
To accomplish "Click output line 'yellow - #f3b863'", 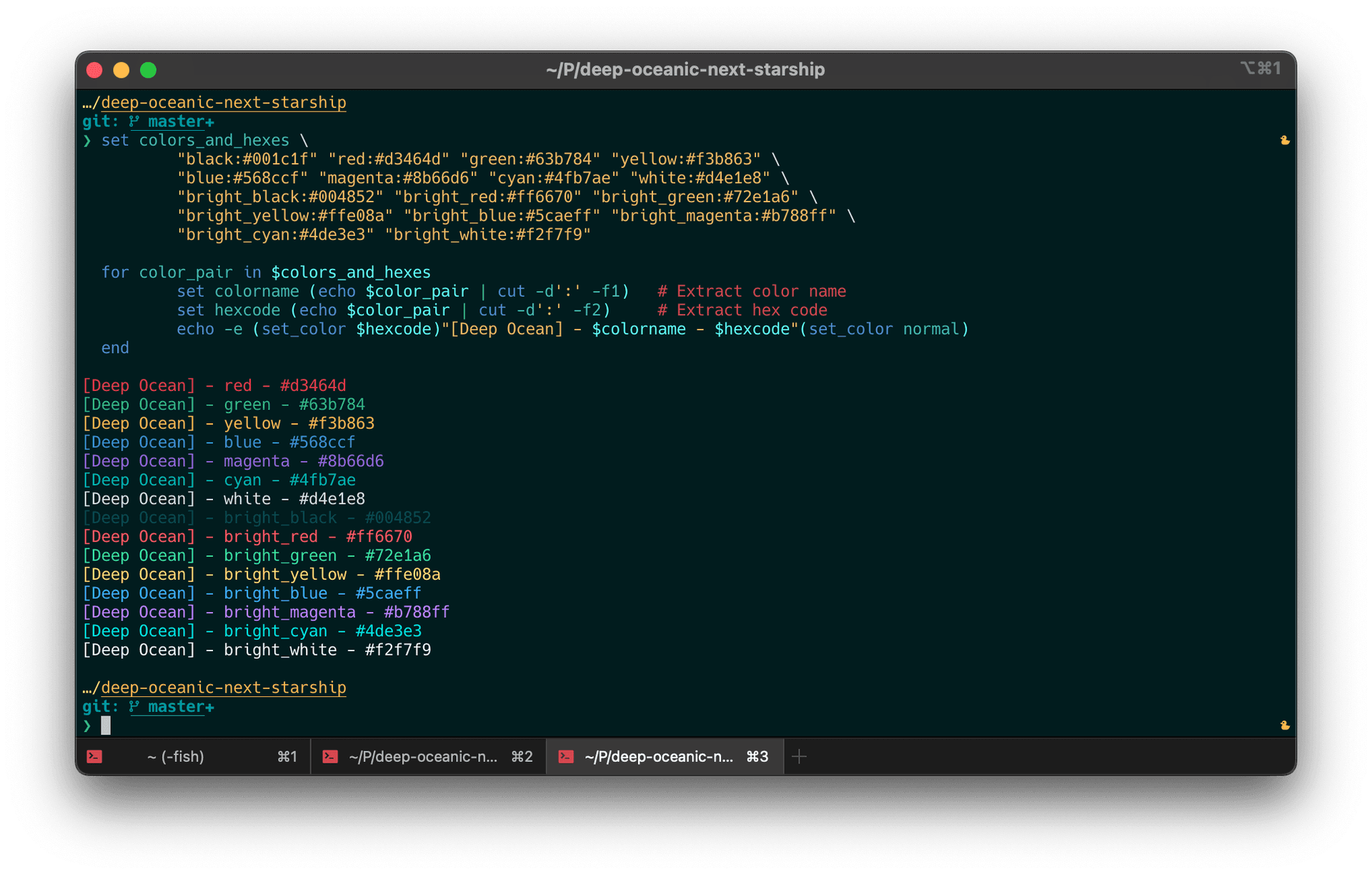I will point(229,423).
